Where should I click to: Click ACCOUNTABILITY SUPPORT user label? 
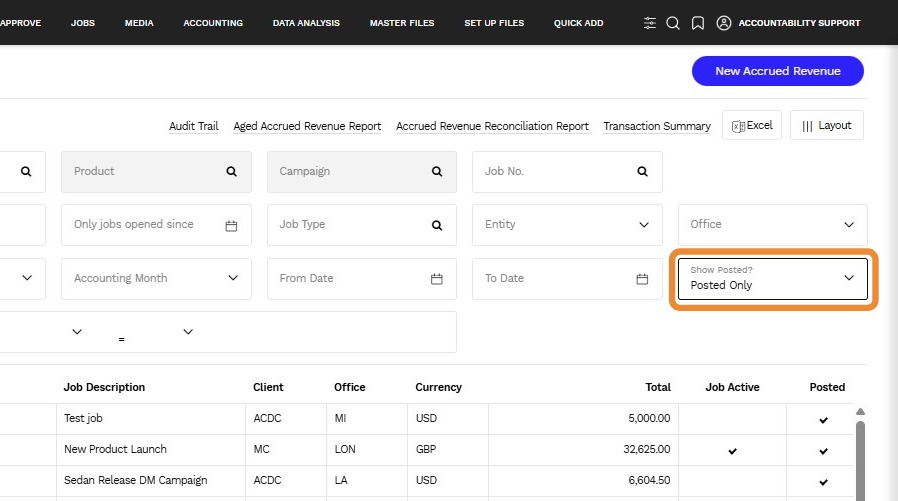click(799, 23)
